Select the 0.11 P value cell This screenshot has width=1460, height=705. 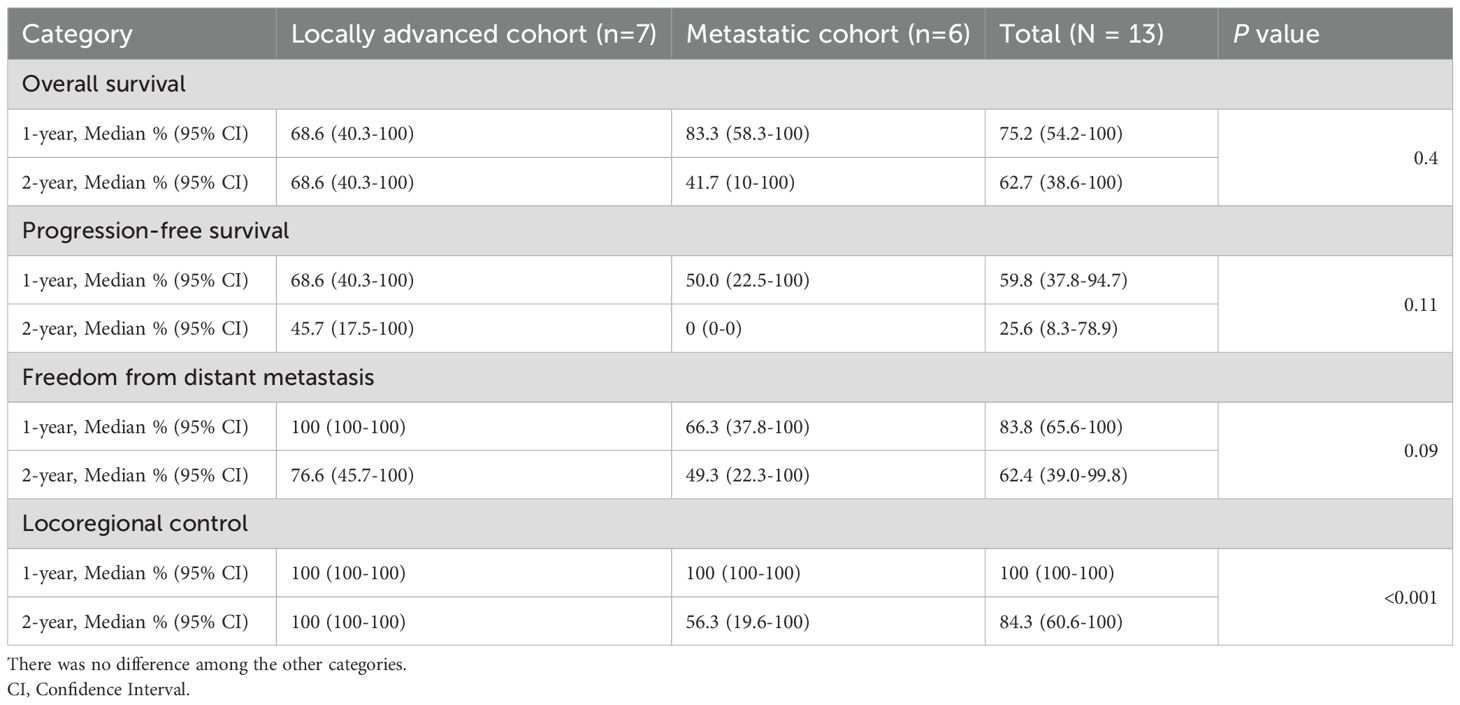[x=1420, y=304]
